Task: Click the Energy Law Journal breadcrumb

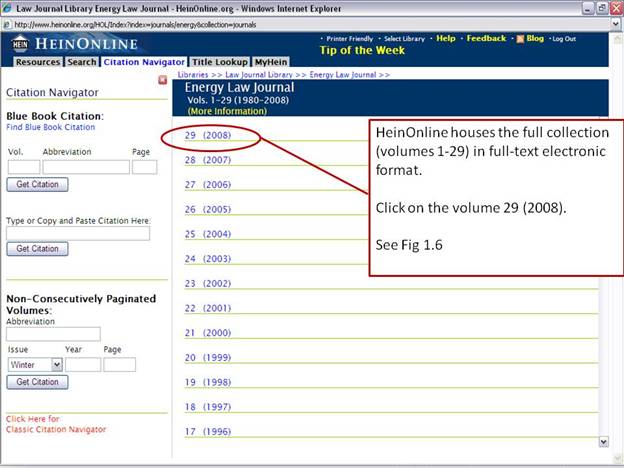Action: (x=343, y=75)
